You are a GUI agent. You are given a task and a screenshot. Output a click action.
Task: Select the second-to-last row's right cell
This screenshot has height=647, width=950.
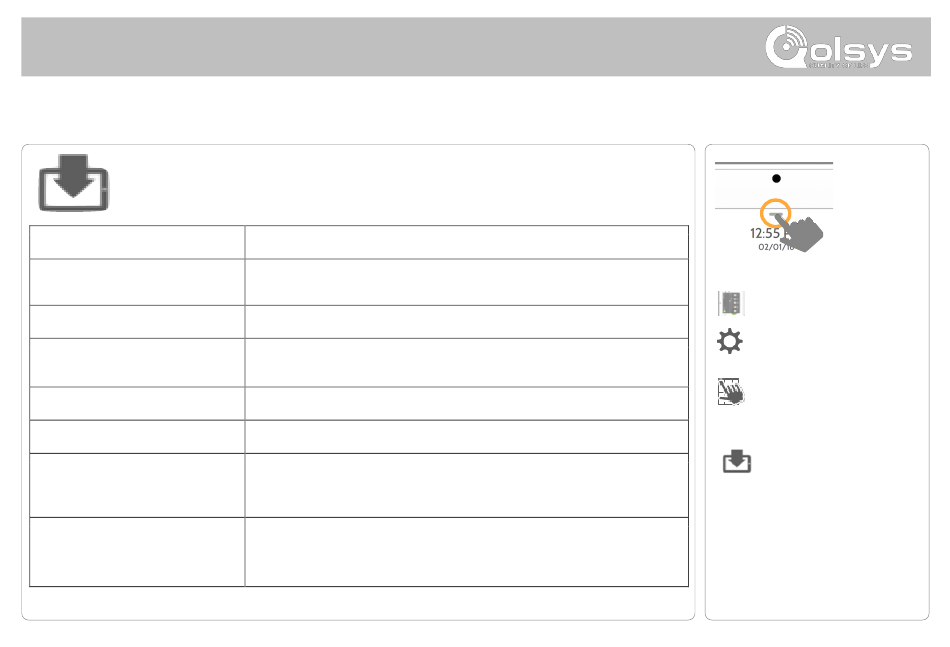(467, 485)
